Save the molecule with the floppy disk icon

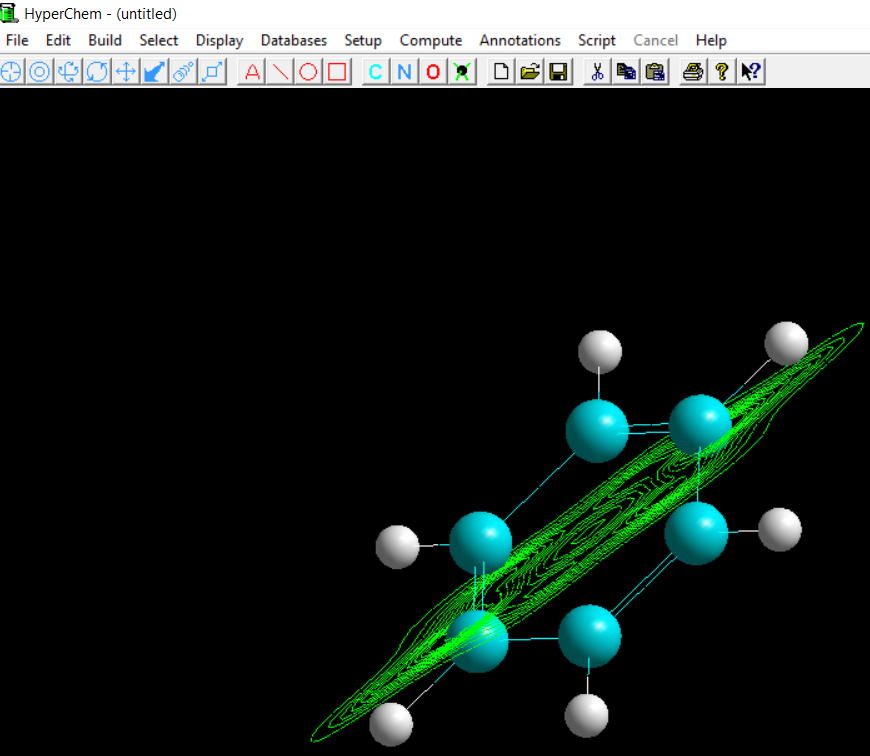click(x=559, y=72)
